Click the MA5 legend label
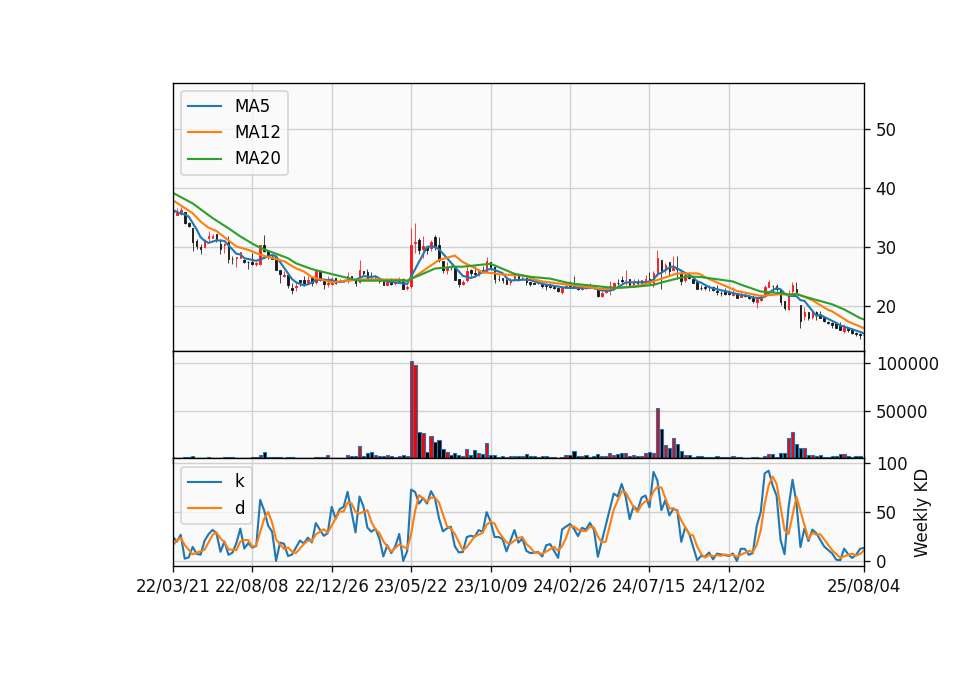960x690 pixels. coord(252,106)
